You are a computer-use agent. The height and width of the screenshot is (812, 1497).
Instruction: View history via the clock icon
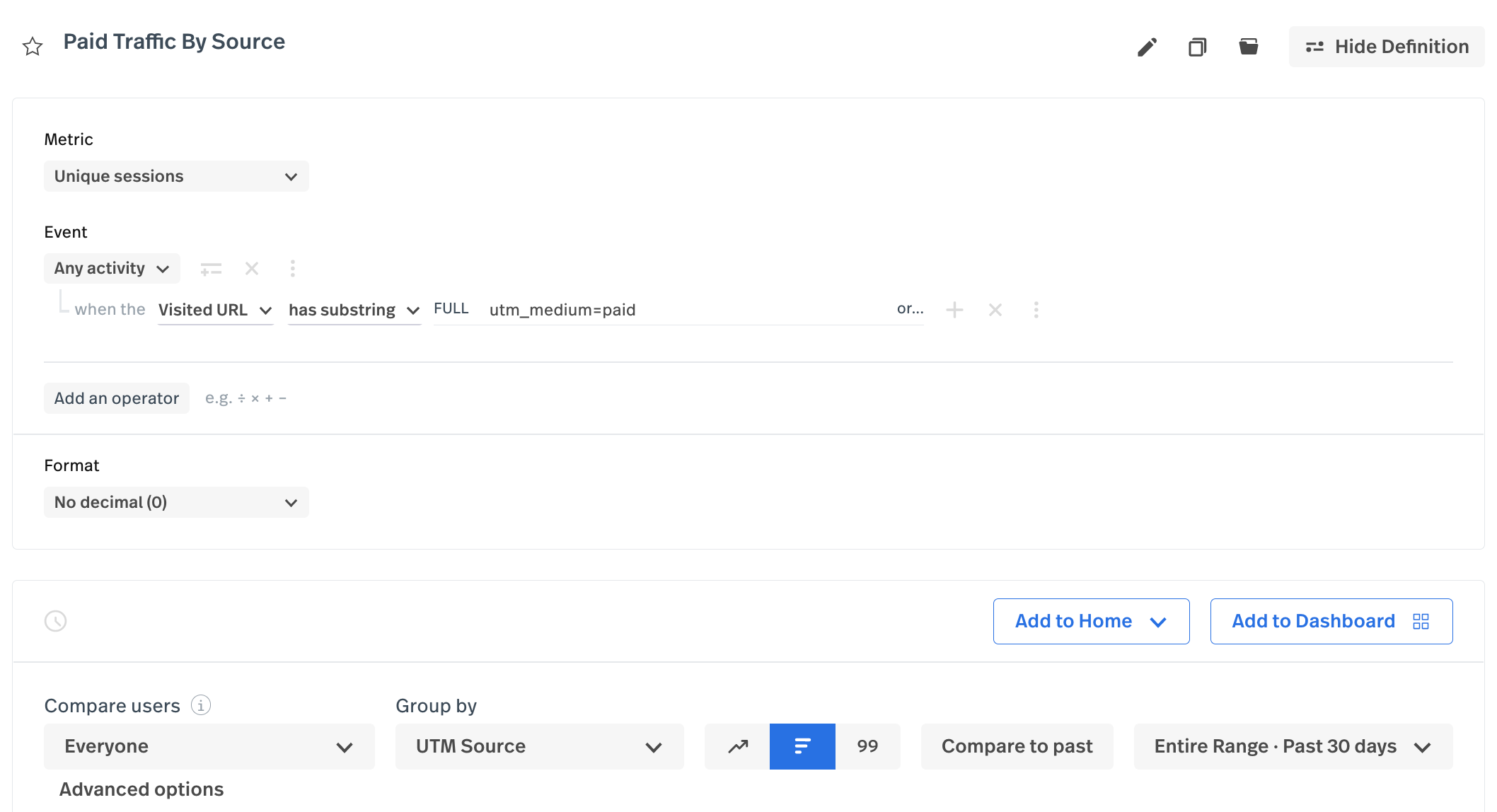coord(56,620)
